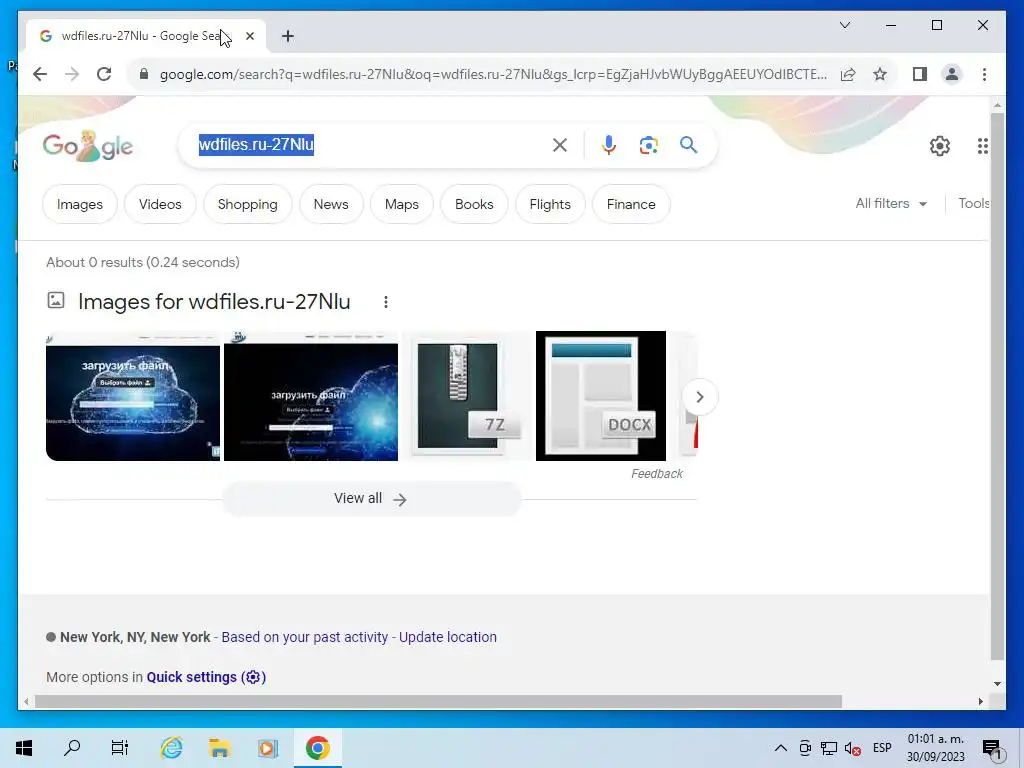The image size is (1024, 768).
Task: Open the search Tools option
Action: click(x=973, y=204)
